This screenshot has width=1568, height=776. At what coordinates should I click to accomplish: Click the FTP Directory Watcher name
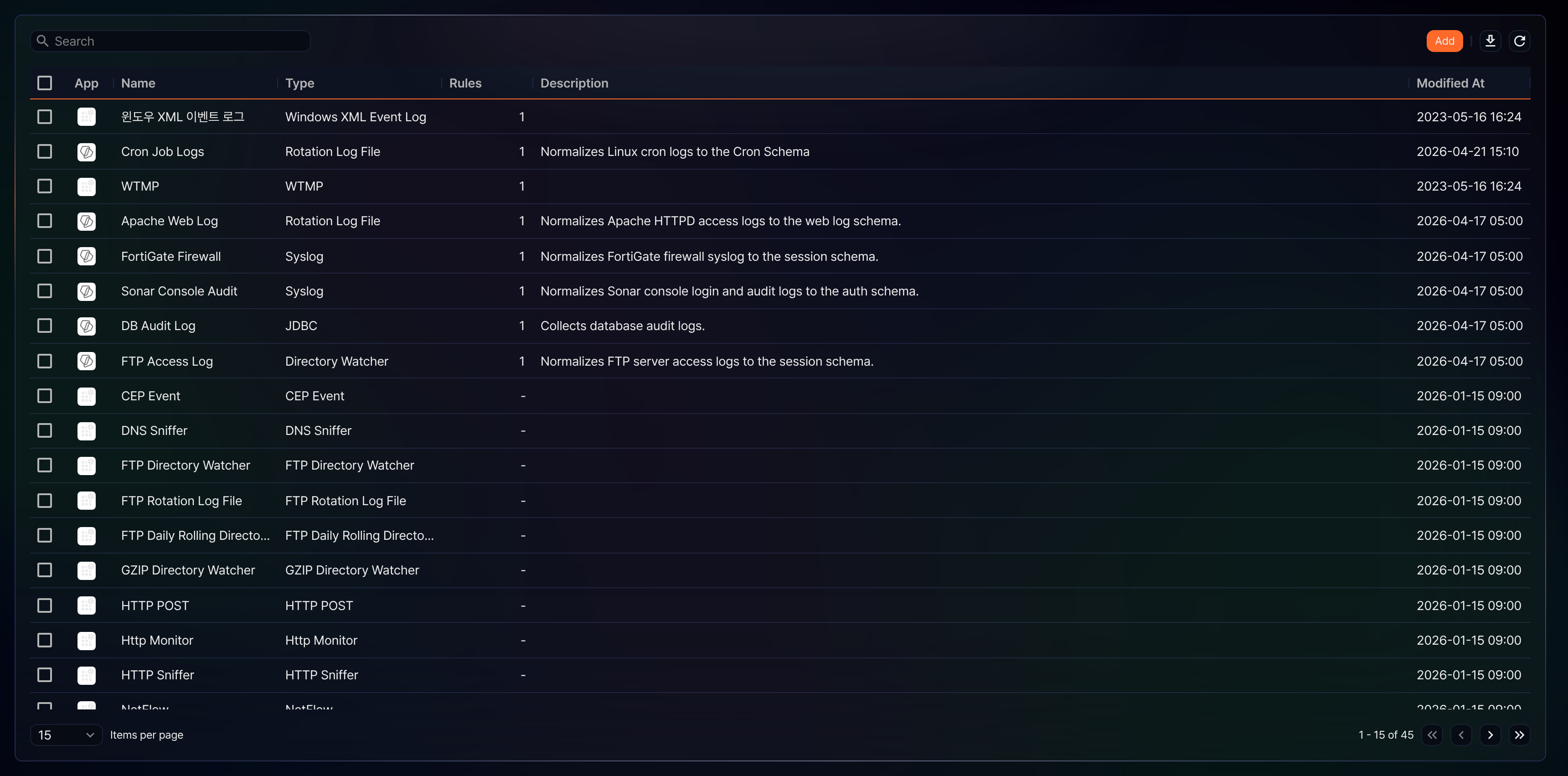tap(186, 466)
